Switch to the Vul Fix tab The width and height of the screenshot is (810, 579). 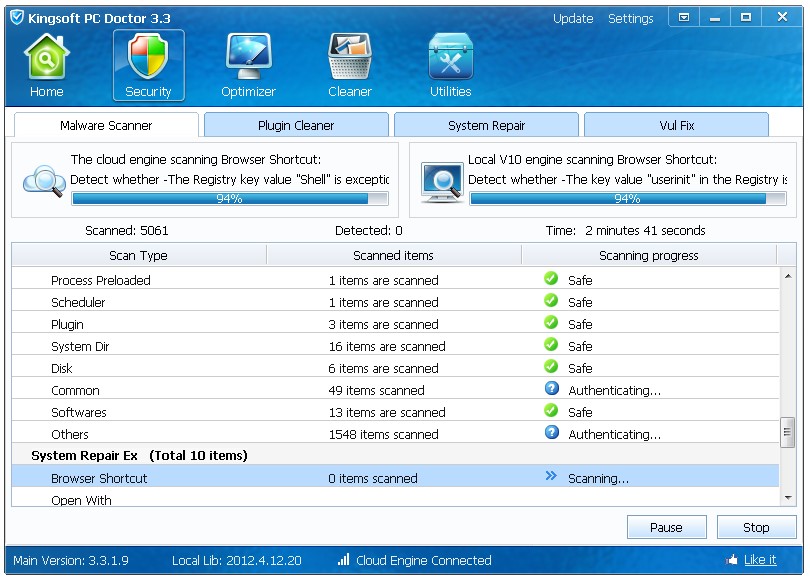676,126
